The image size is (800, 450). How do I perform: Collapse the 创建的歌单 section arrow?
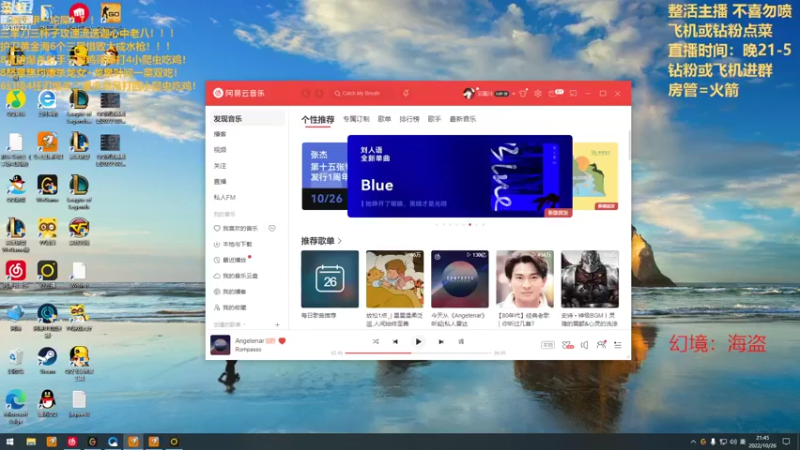(x=244, y=324)
